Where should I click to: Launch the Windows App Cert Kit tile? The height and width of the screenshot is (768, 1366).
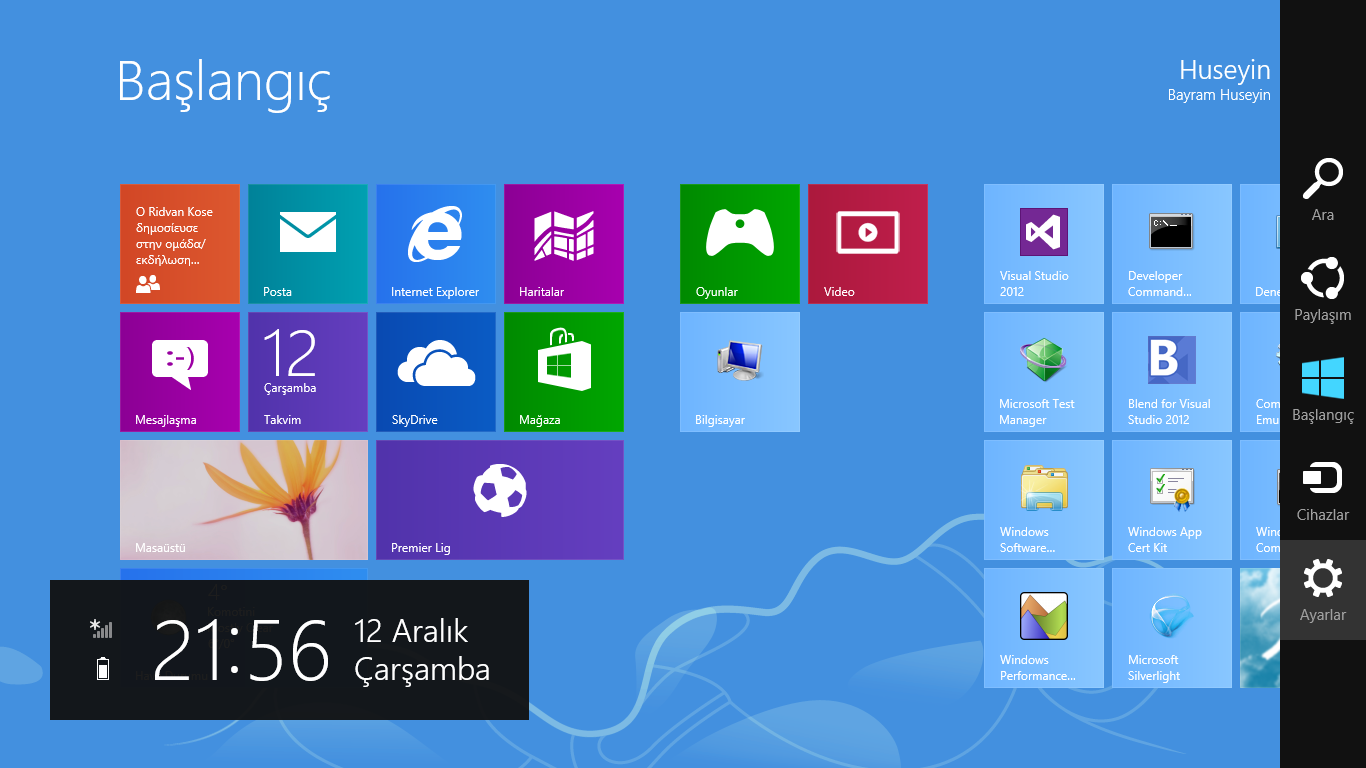(1172, 500)
